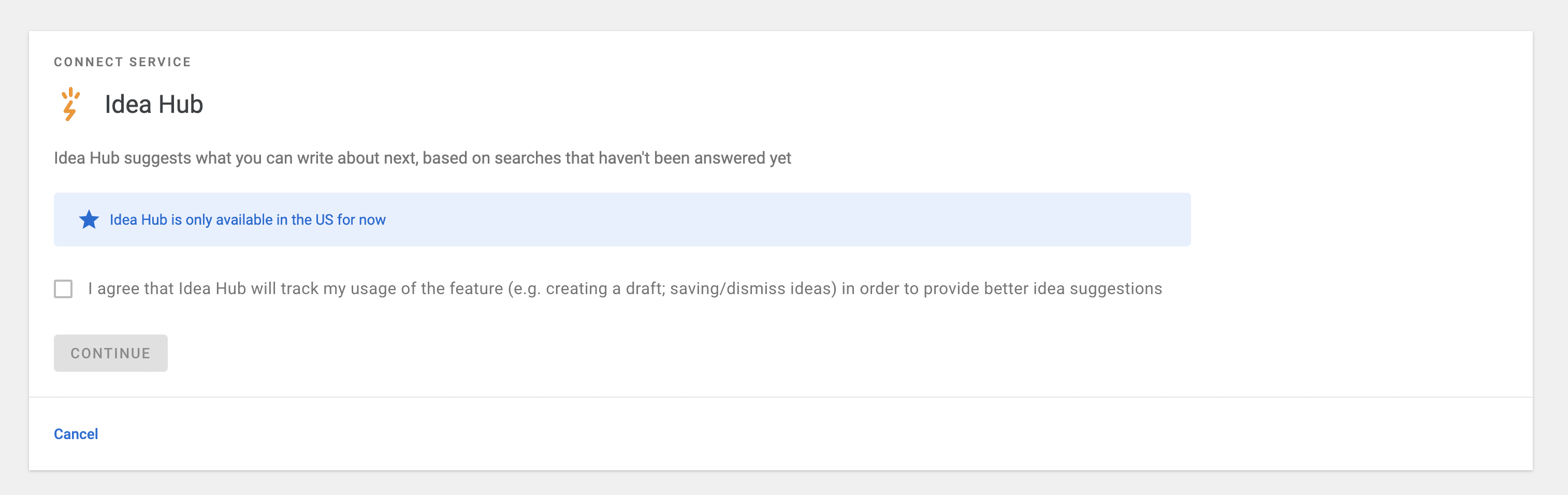
Task: Select the 'only available in the US' notice text
Action: click(248, 220)
